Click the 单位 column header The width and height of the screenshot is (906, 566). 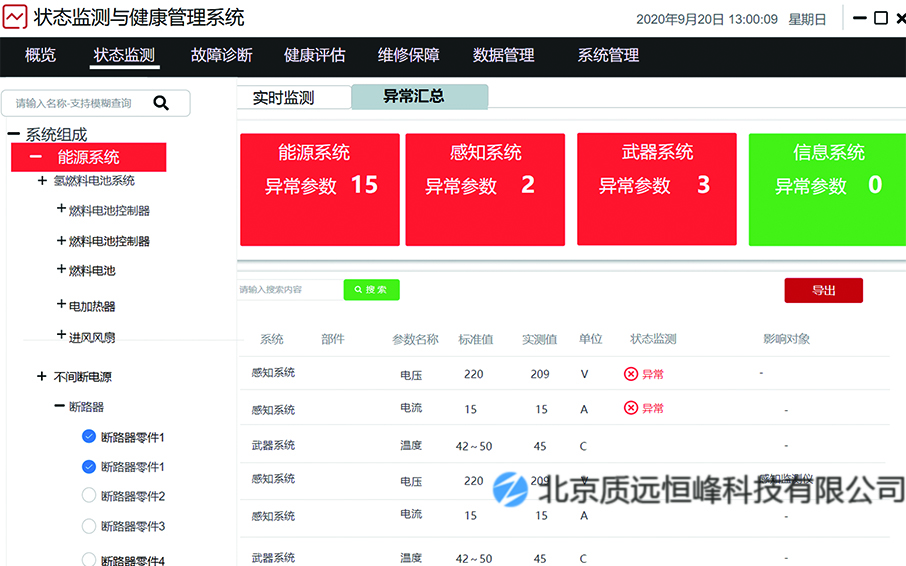click(591, 339)
